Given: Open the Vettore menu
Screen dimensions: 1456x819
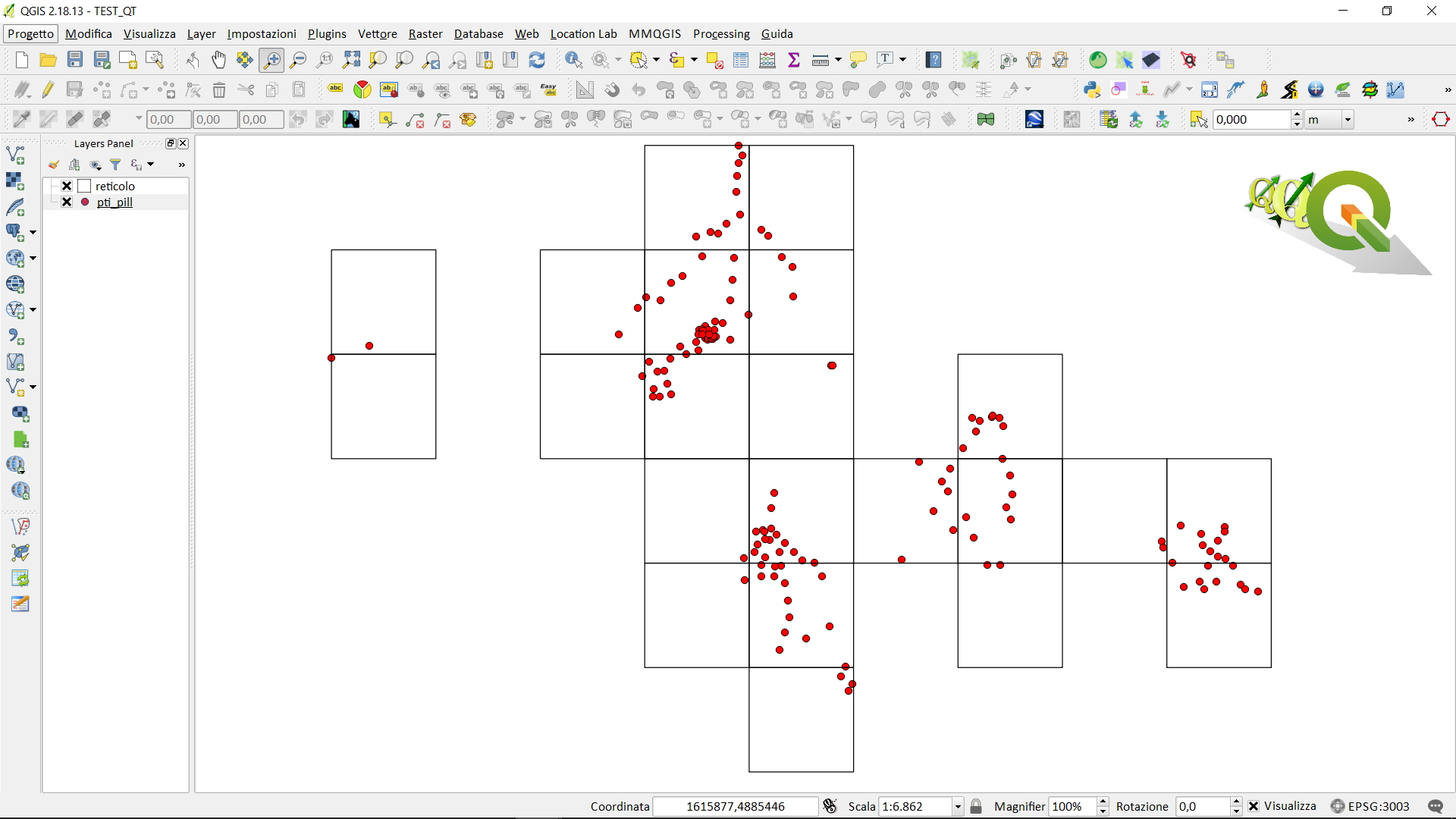Looking at the screenshot, I should pyautogui.click(x=377, y=33).
